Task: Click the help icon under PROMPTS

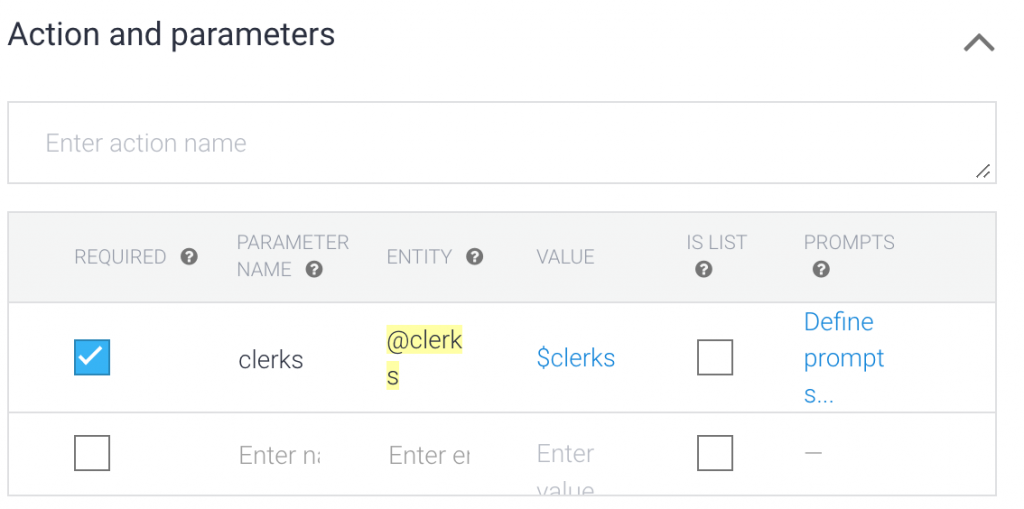Action: 821,269
